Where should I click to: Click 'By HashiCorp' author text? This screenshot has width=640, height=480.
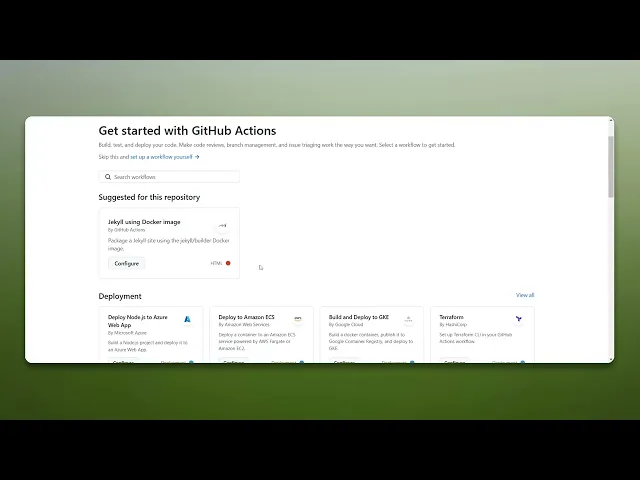point(453,325)
